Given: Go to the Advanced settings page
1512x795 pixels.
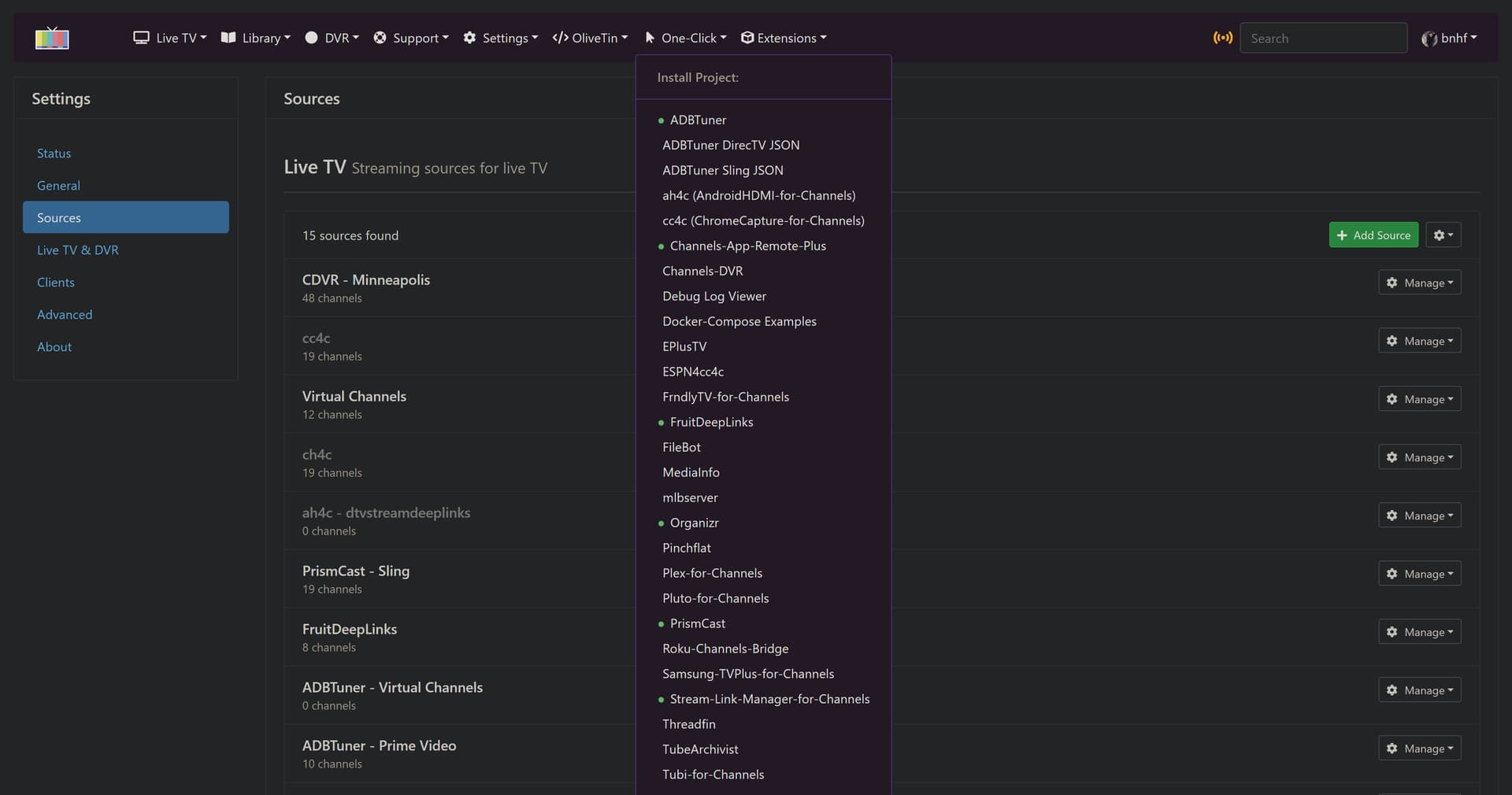Looking at the screenshot, I should (x=65, y=315).
